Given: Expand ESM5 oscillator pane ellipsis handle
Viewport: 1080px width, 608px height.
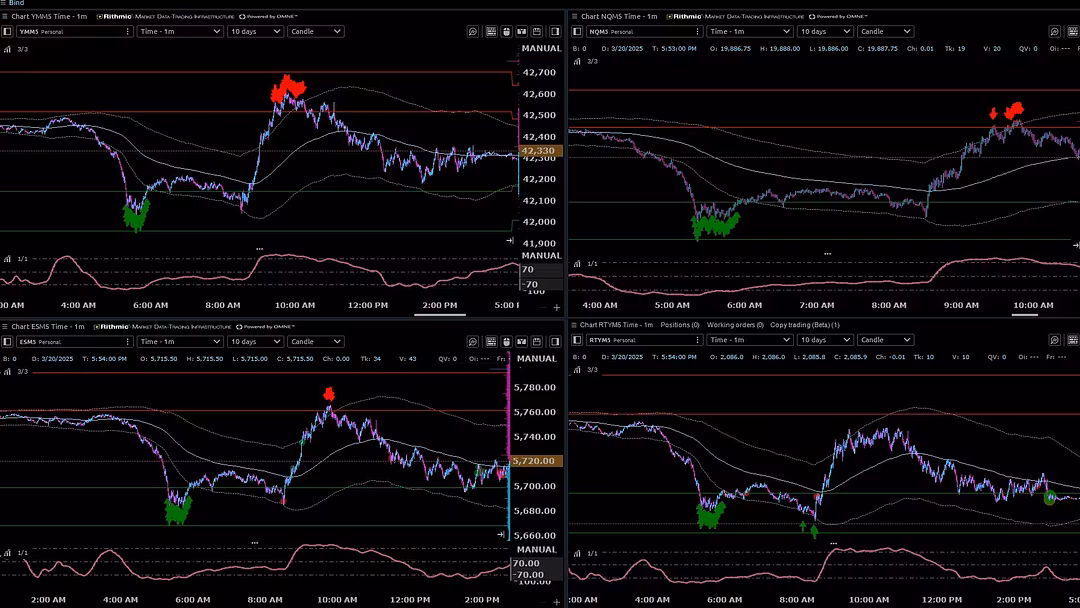Looking at the screenshot, I should pyautogui.click(x=255, y=543).
